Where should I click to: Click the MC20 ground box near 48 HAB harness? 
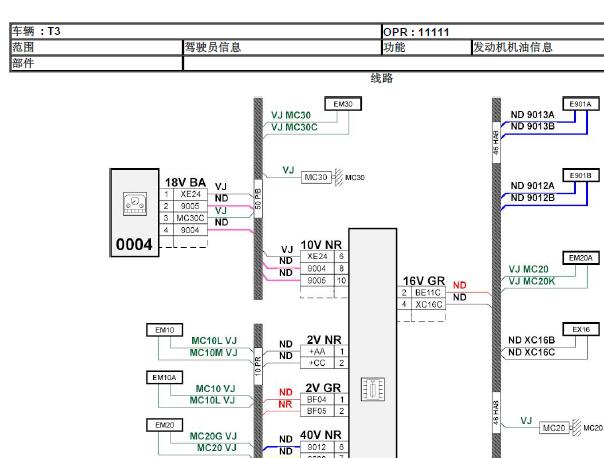coord(554,428)
